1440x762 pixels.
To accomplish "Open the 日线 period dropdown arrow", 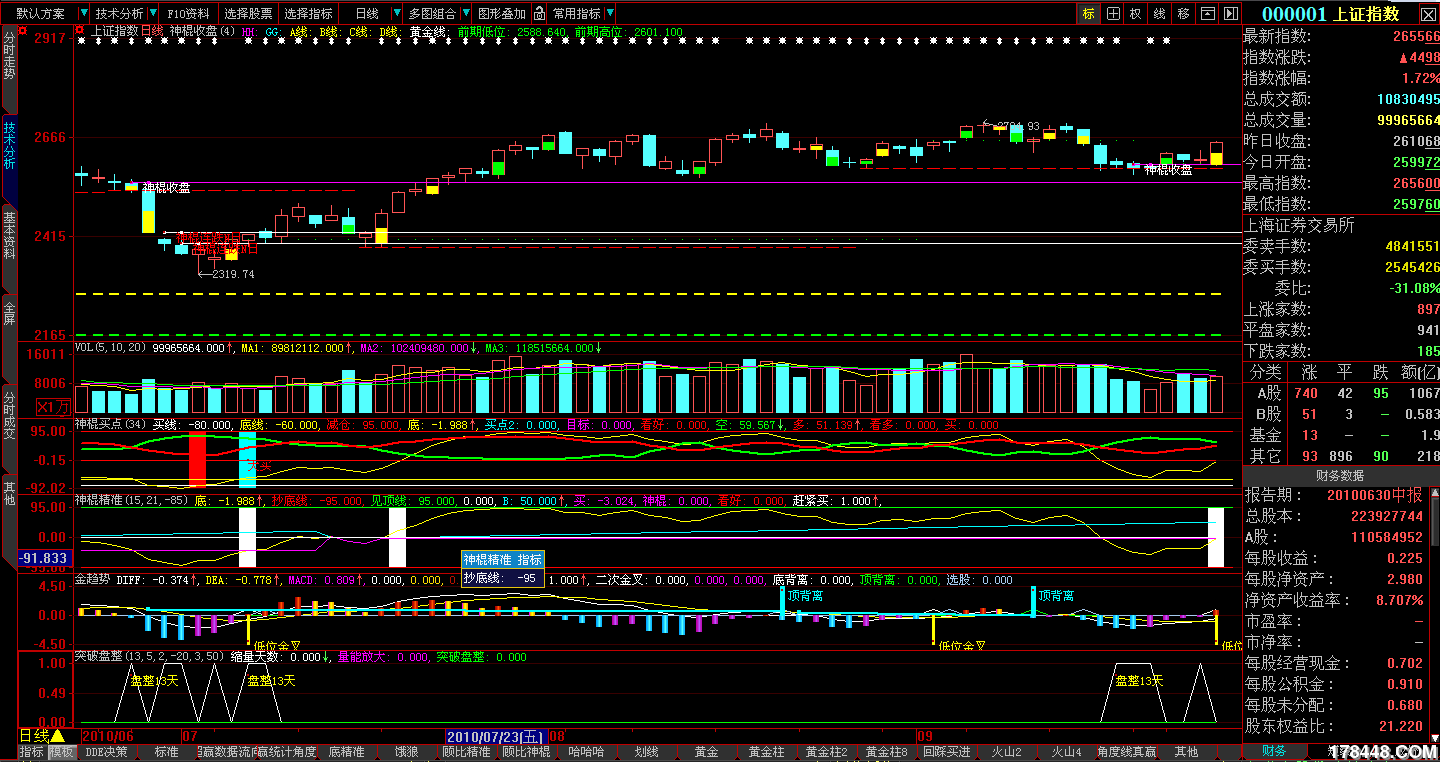I will pos(395,14).
